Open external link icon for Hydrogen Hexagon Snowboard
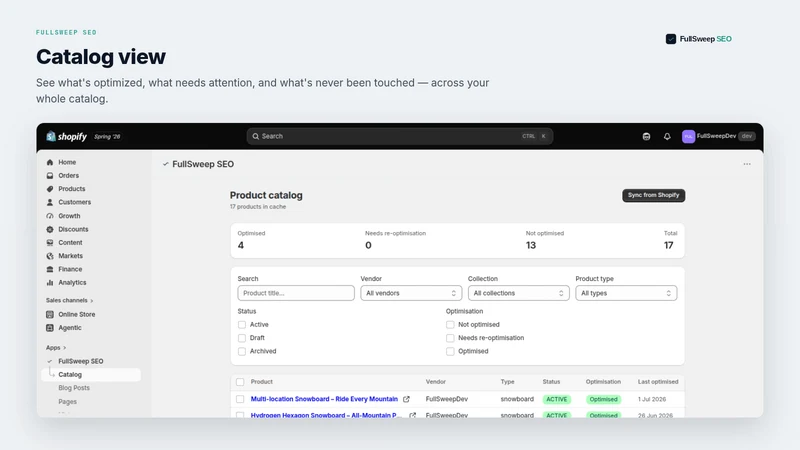The width and height of the screenshot is (800, 450). (x=412, y=415)
